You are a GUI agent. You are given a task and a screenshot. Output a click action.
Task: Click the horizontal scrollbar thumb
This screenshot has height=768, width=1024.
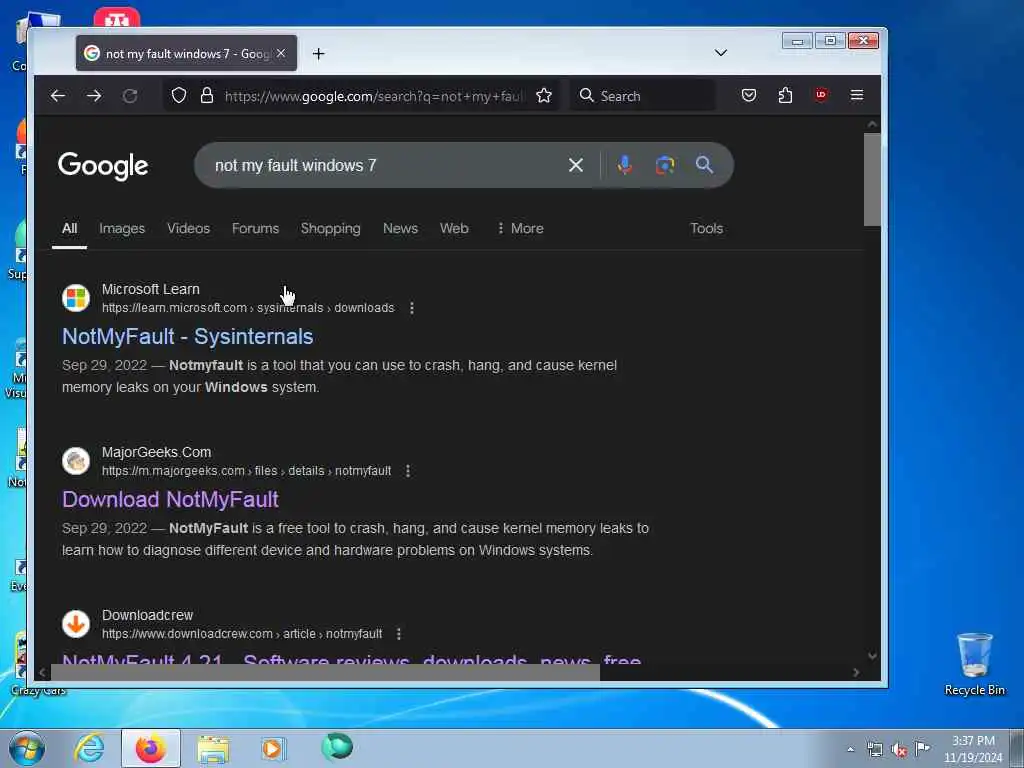coord(325,672)
